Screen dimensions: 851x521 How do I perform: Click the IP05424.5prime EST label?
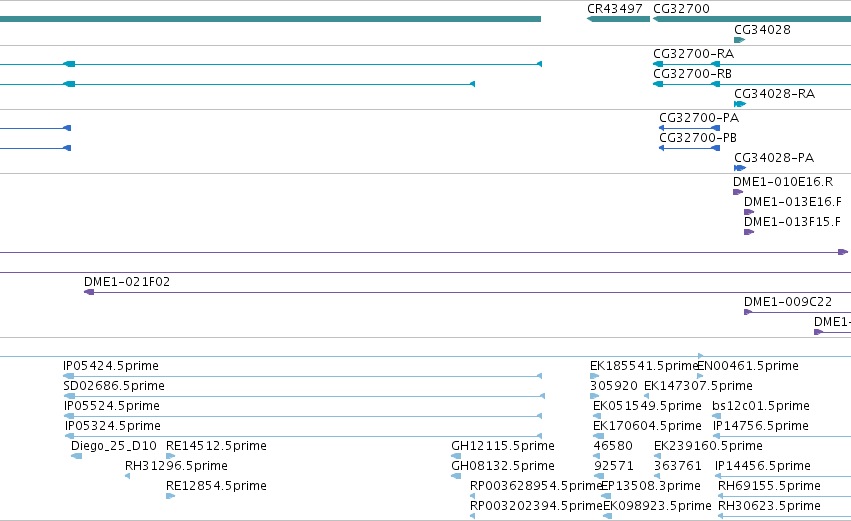point(111,366)
